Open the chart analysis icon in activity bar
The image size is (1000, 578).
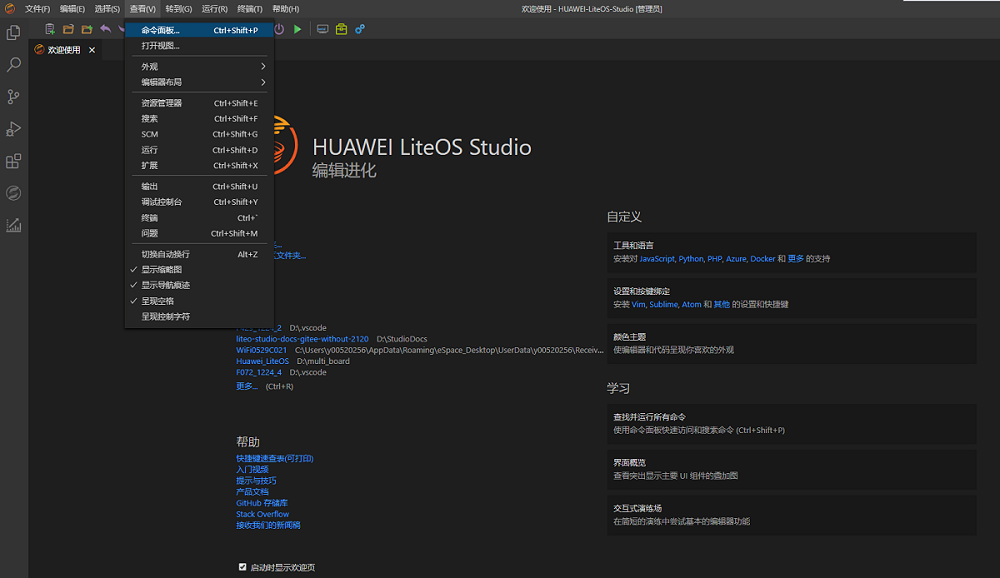13,225
